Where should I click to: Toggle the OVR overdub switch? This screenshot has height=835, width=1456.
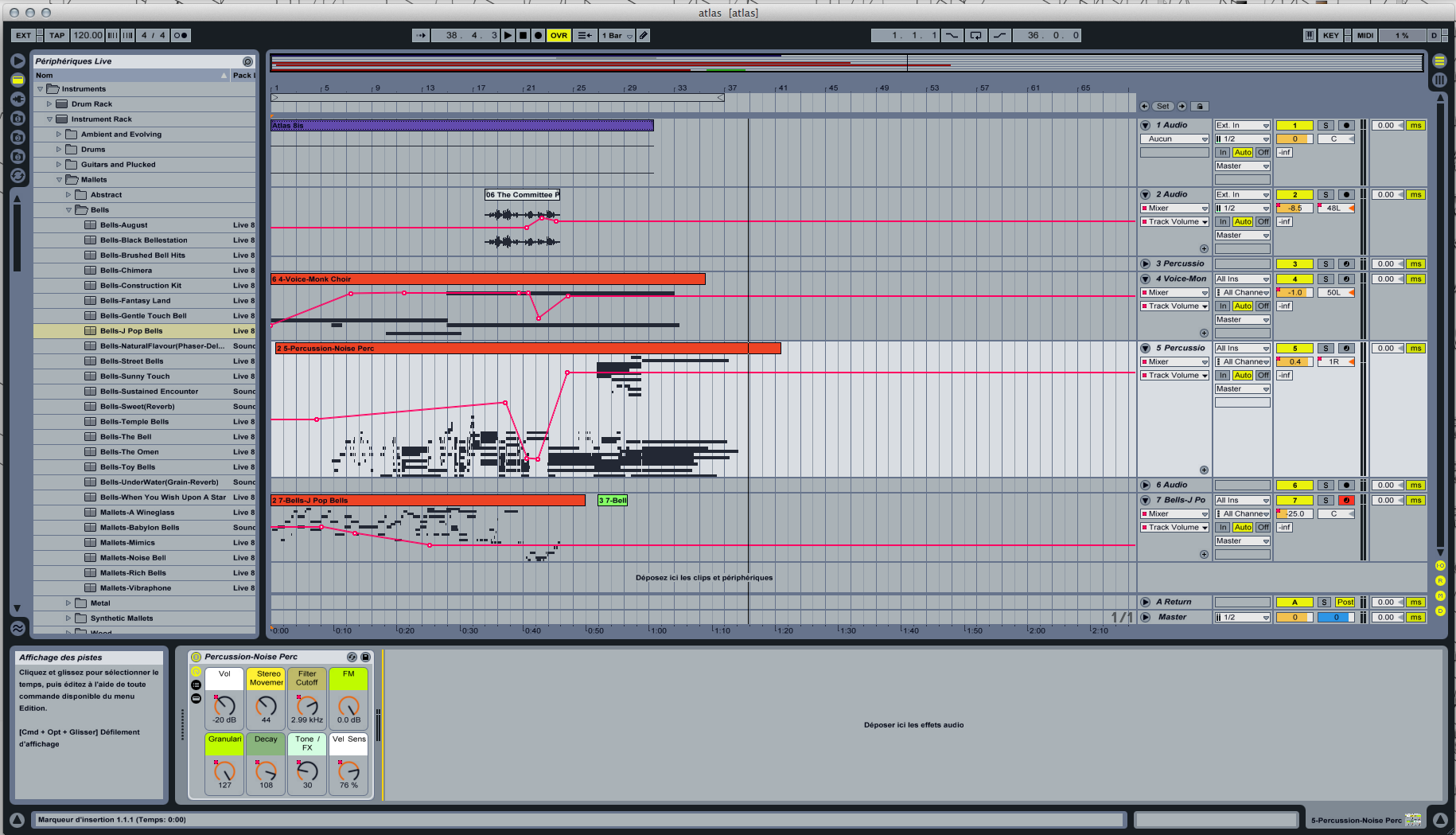coord(559,35)
